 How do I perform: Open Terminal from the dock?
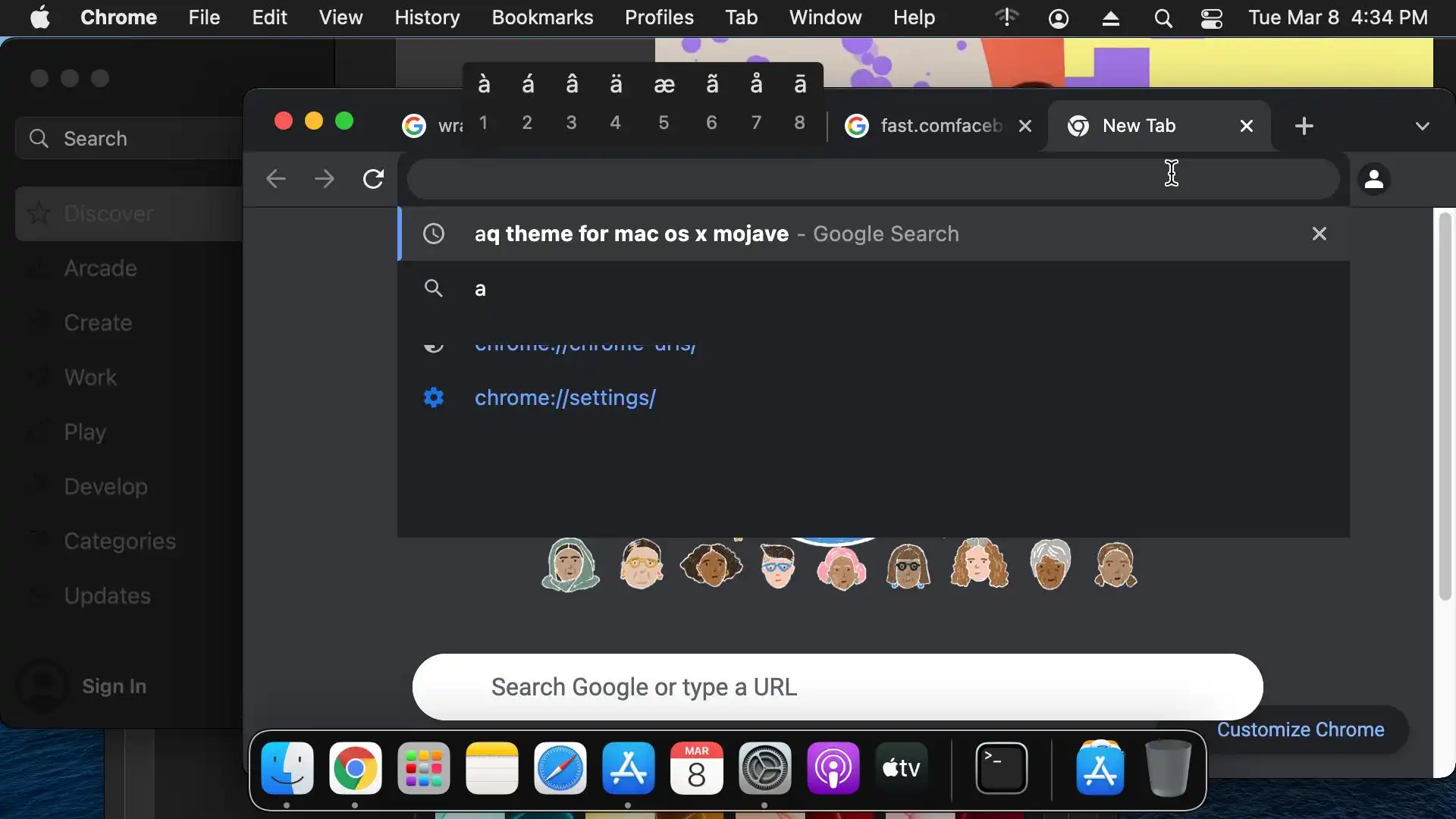1001,768
